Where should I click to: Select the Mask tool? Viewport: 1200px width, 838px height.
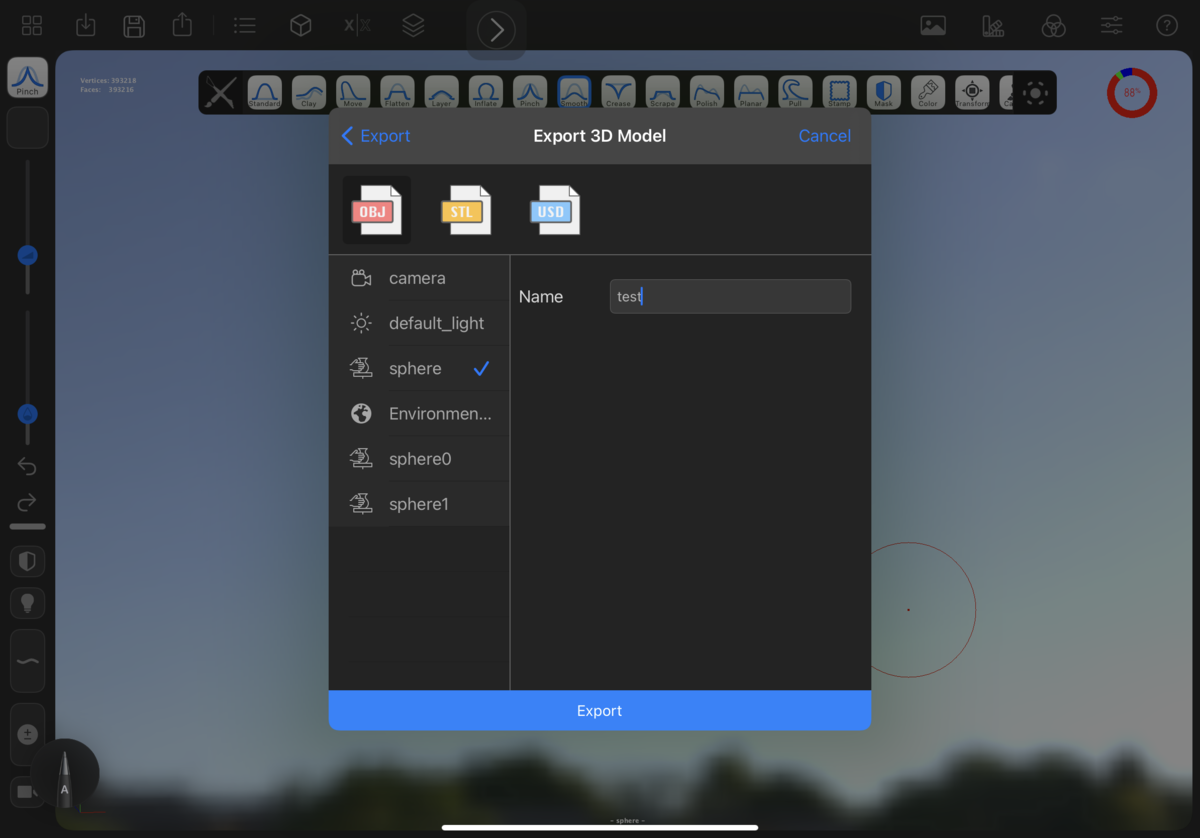click(884, 92)
